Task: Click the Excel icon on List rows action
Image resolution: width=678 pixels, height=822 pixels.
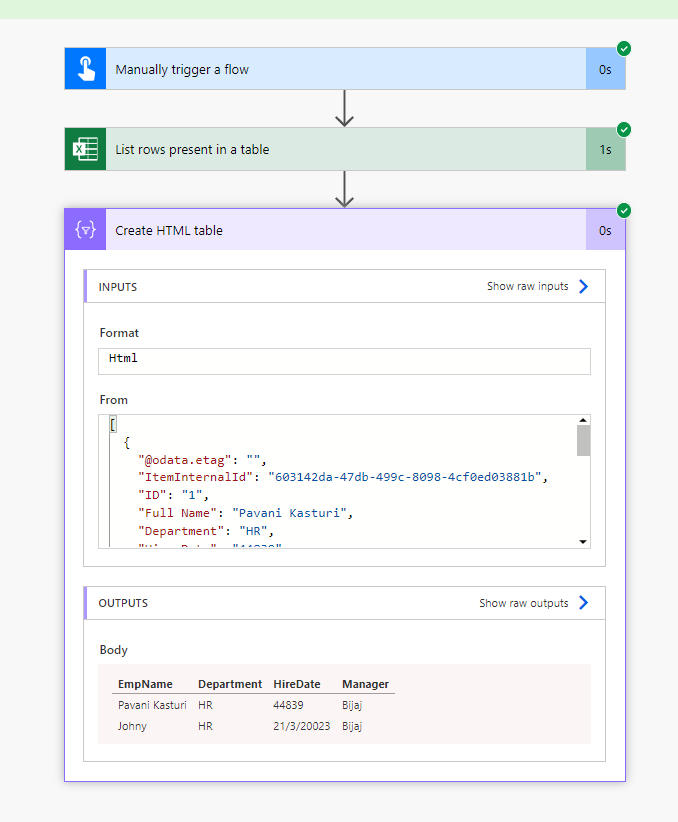Action: [85, 148]
